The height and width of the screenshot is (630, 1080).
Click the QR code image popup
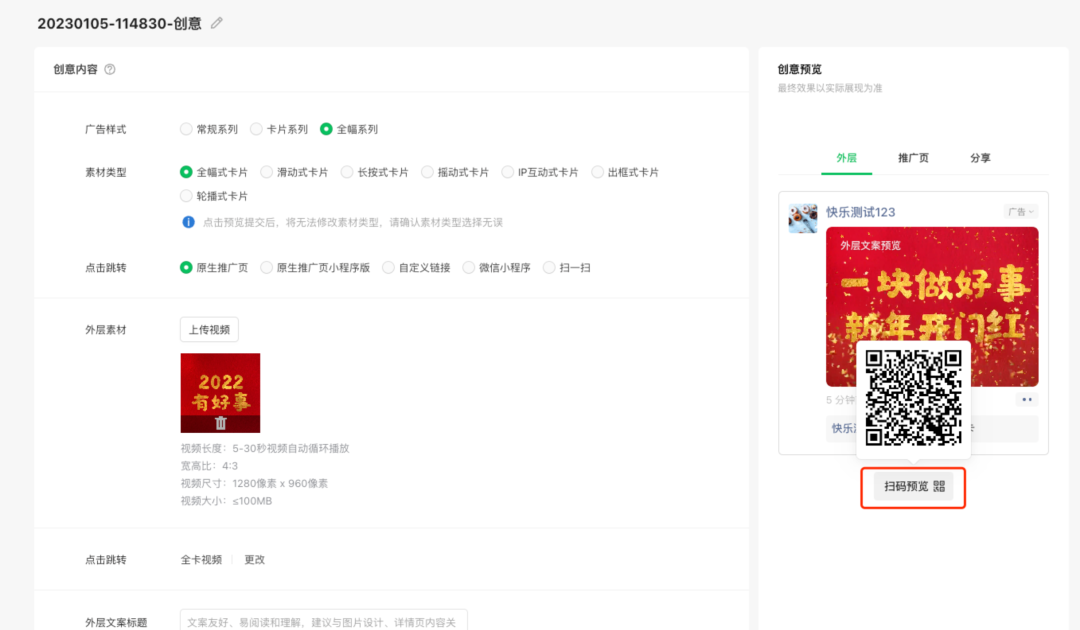[913, 398]
